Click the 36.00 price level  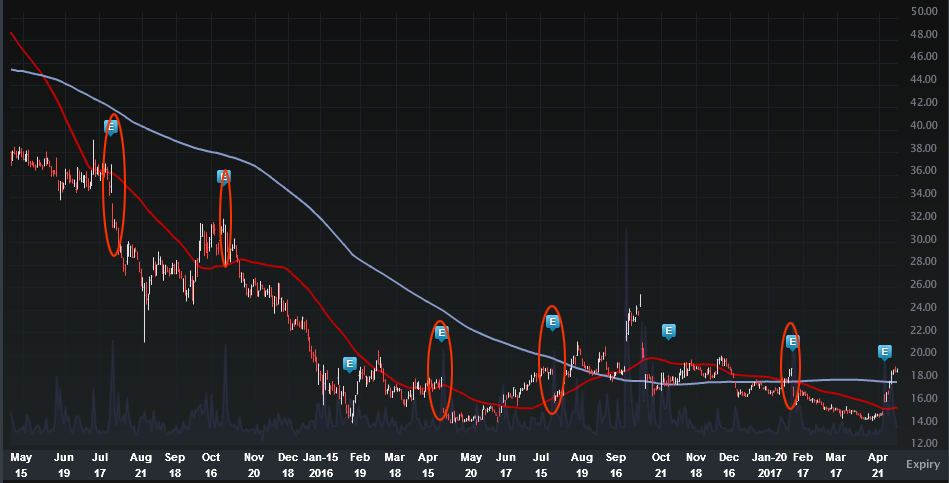pyautogui.click(x=924, y=170)
